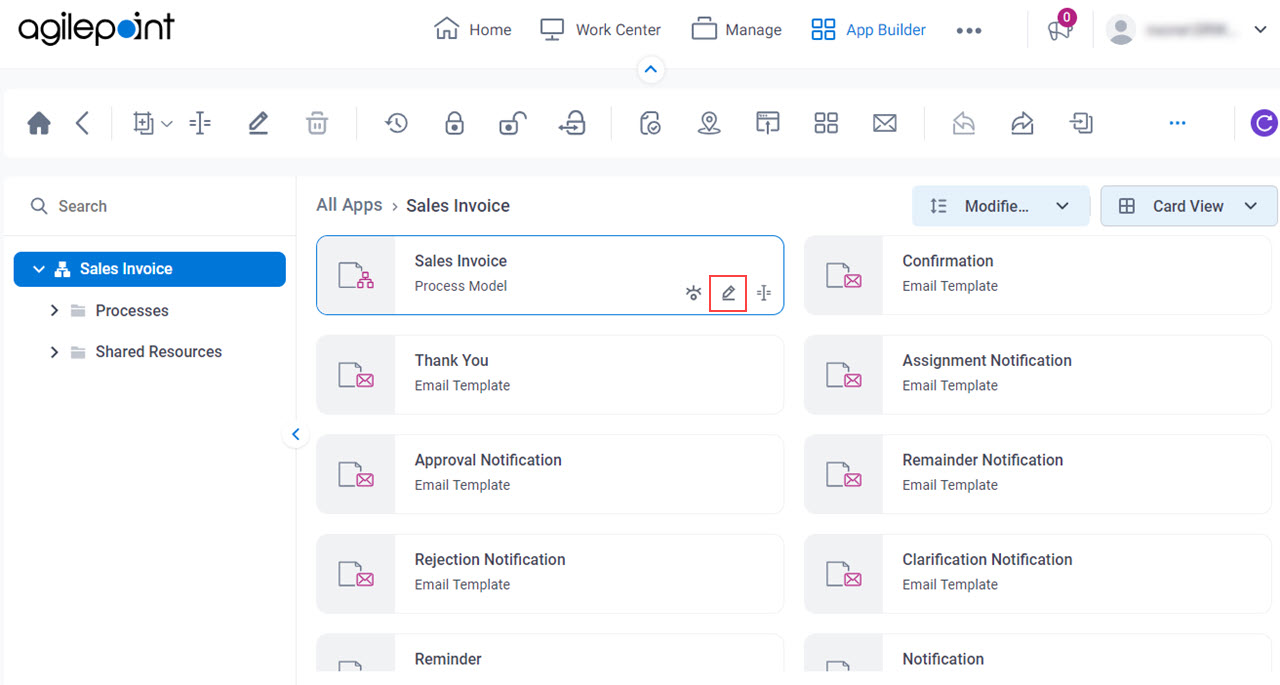This screenshot has width=1280, height=685.
Task: Click the rename icon in toolbar
Action: coord(200,123)
